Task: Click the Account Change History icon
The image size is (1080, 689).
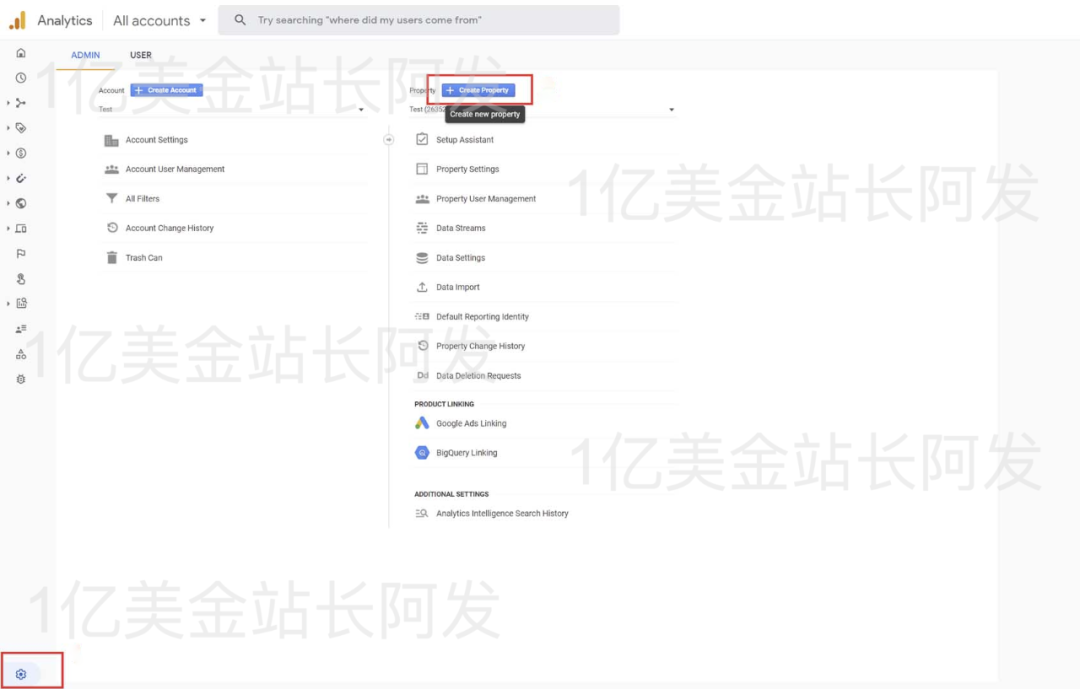Action: [112, 227]
